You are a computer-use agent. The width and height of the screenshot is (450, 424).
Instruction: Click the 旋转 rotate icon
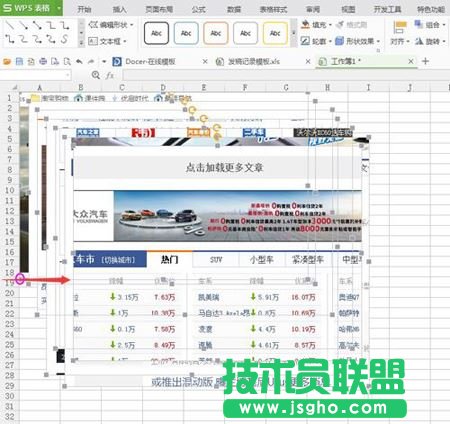point(419,41)
